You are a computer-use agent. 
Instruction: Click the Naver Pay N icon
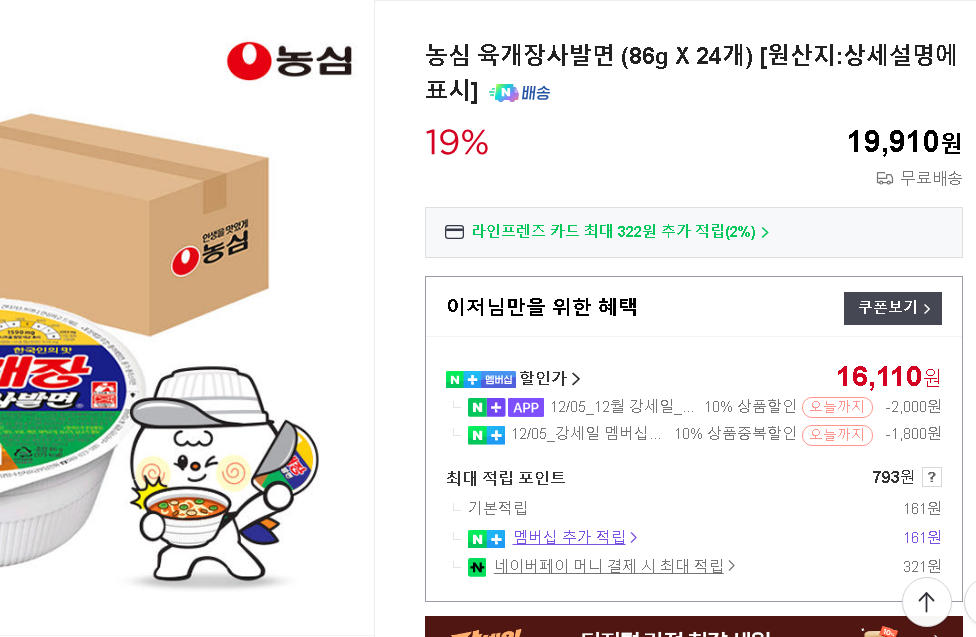pos(477,567)
